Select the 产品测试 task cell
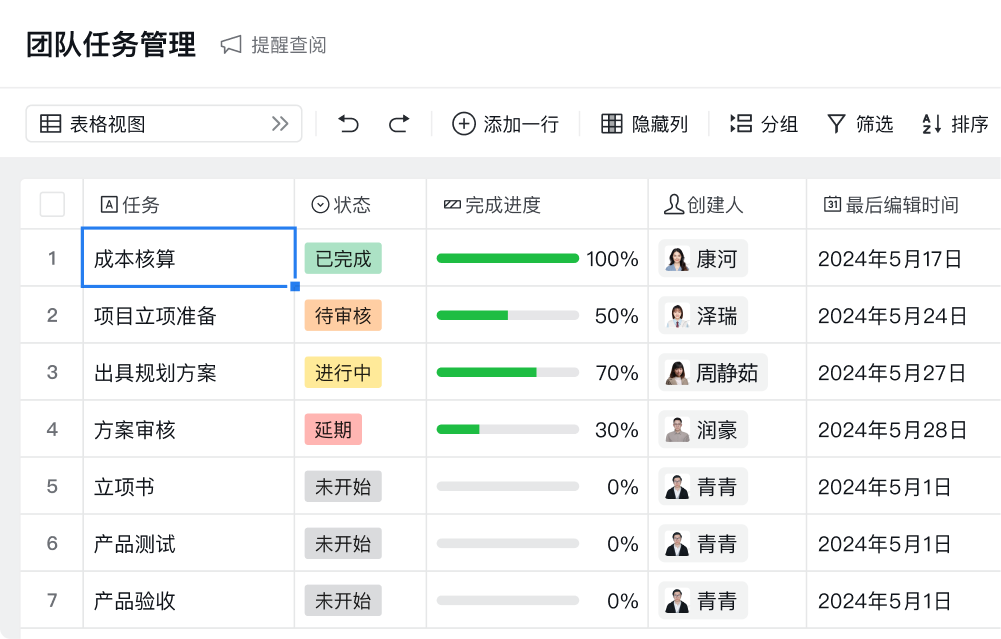The height and width of the screenshot is (639, 1001). click(x=189, y=543)
